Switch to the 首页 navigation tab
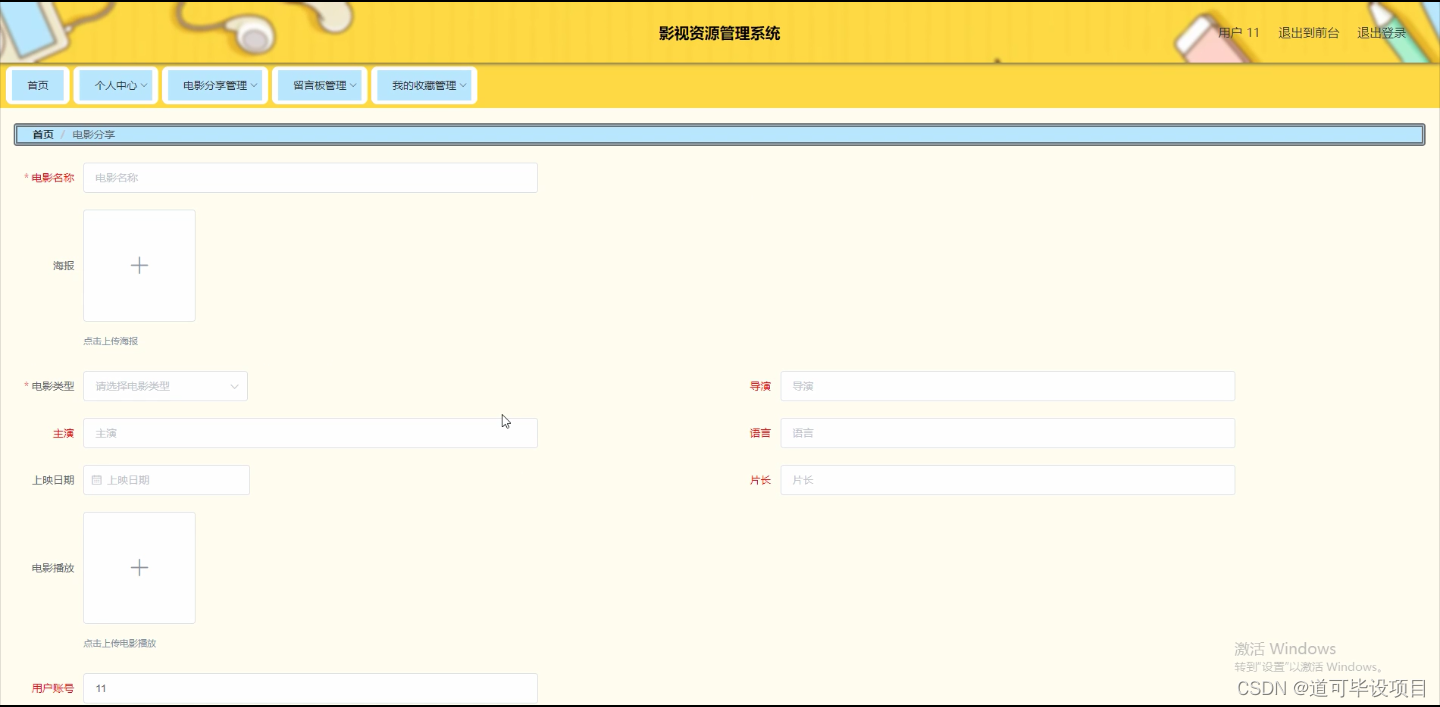 tap(38, 85)
